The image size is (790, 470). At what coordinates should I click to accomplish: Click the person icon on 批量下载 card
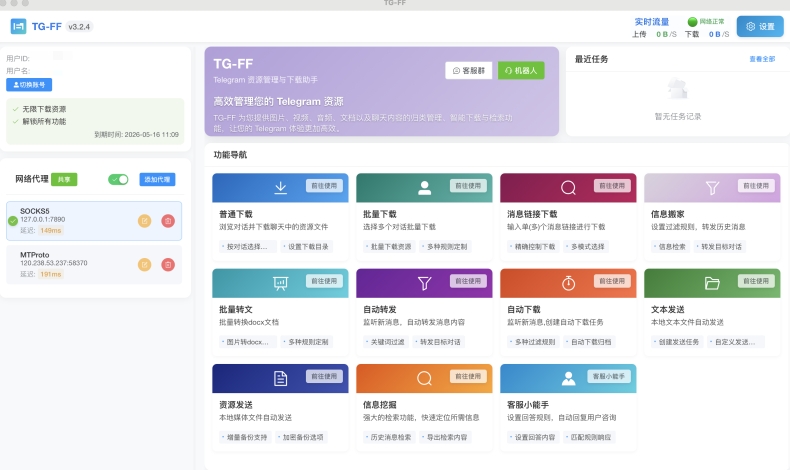pos(425,188)
